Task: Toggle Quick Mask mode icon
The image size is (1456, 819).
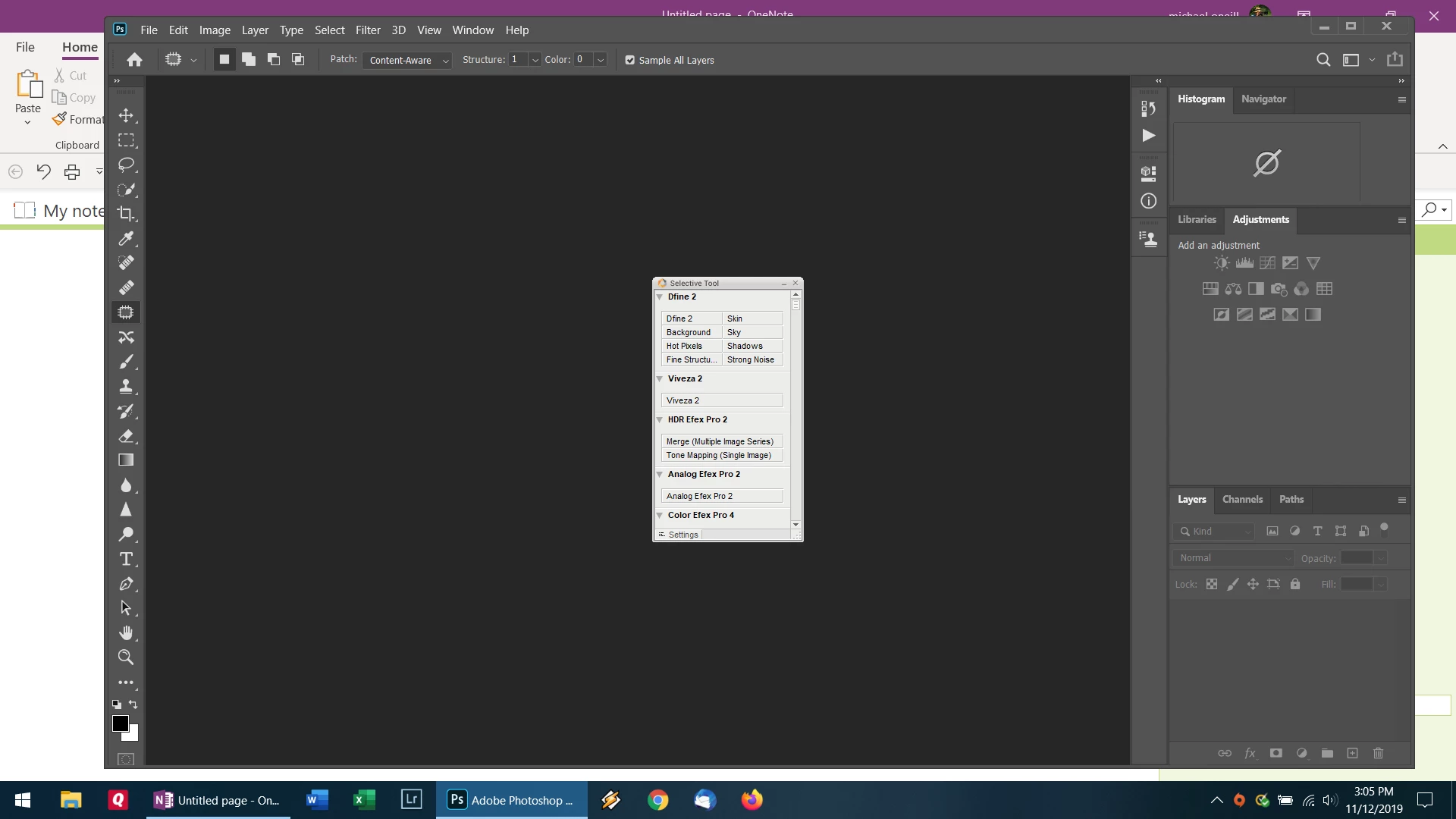Action: pos(126,758)
